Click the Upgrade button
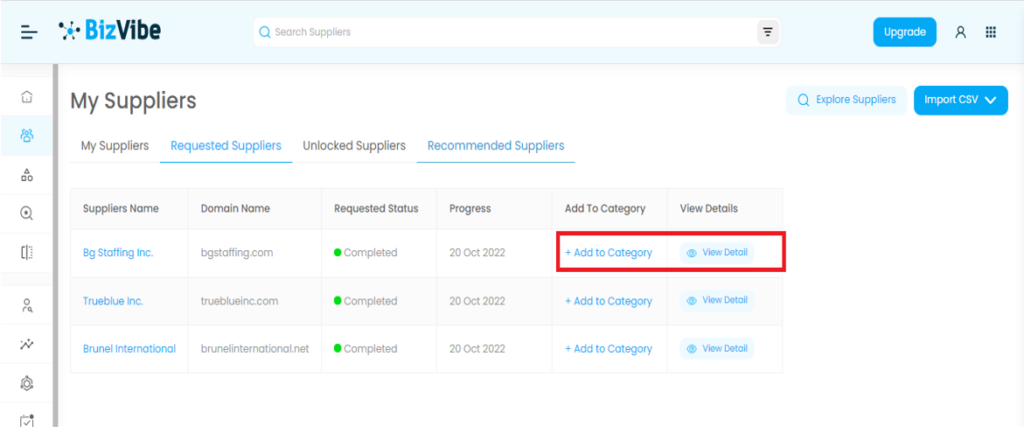The width and height of the screenshot is (1024, 433). (904, 32)
